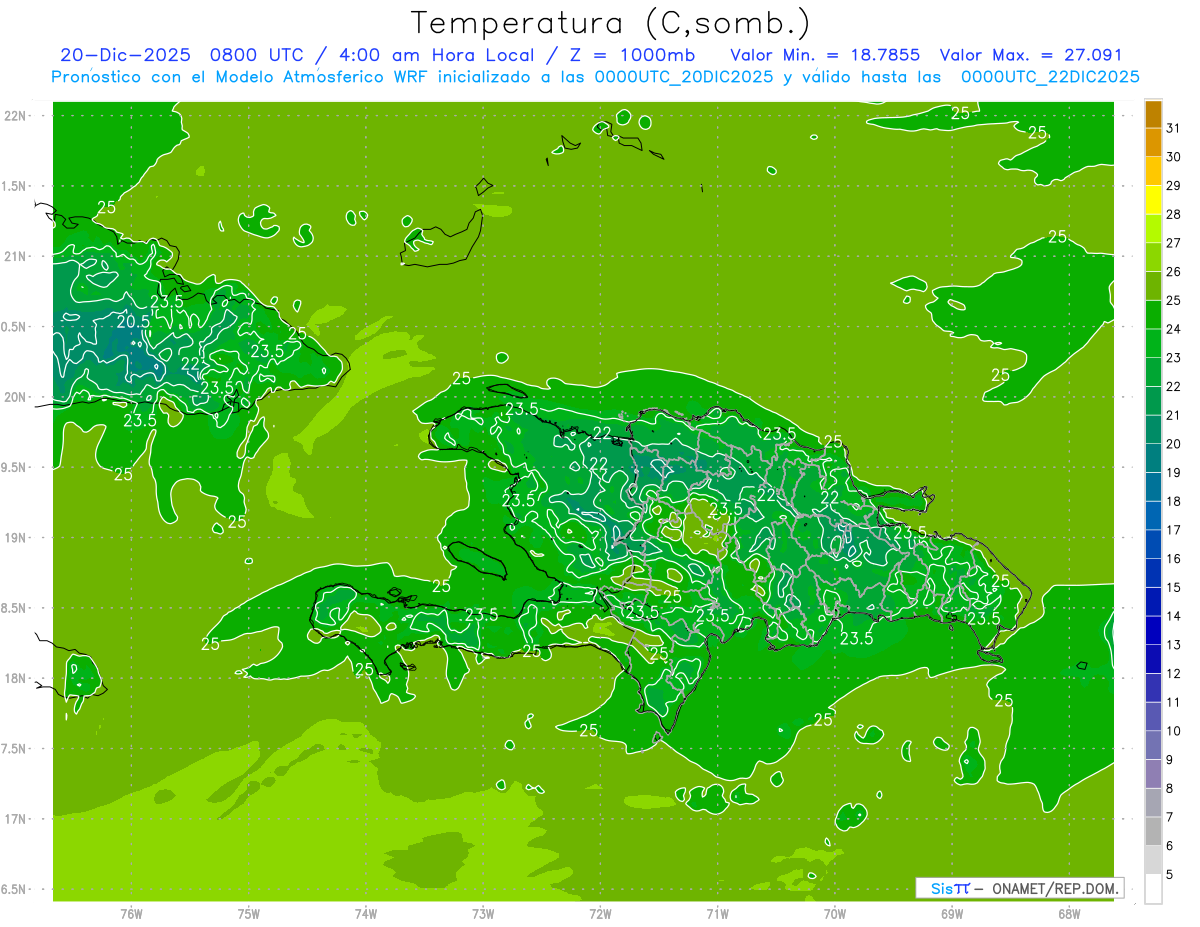Click the bright yellow swatch on the color scale
1200x927 pixels.
(1153, 200)
